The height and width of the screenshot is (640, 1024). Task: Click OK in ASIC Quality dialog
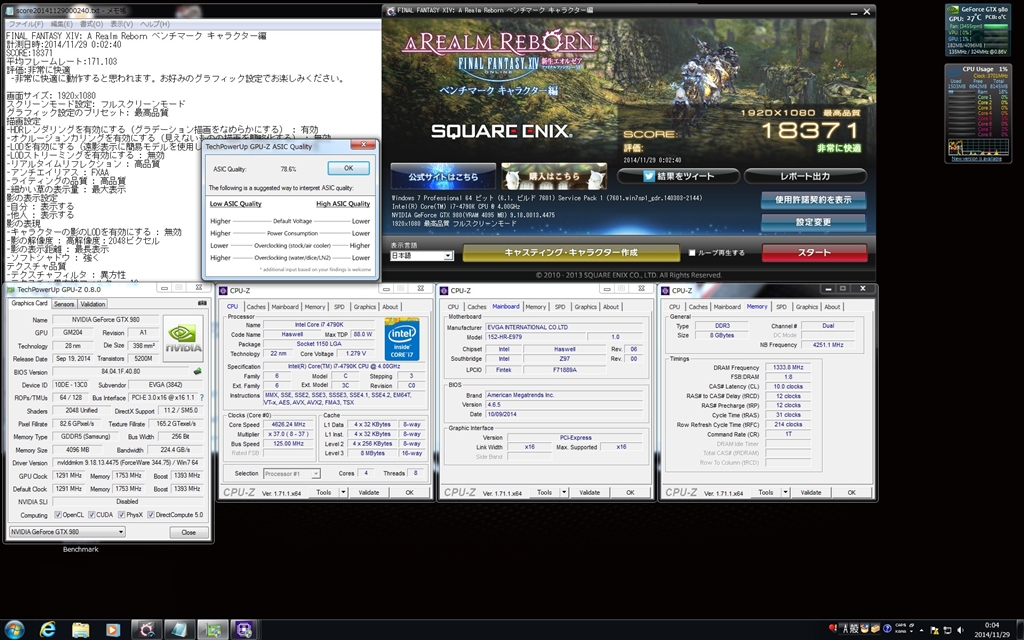[348, 168]
